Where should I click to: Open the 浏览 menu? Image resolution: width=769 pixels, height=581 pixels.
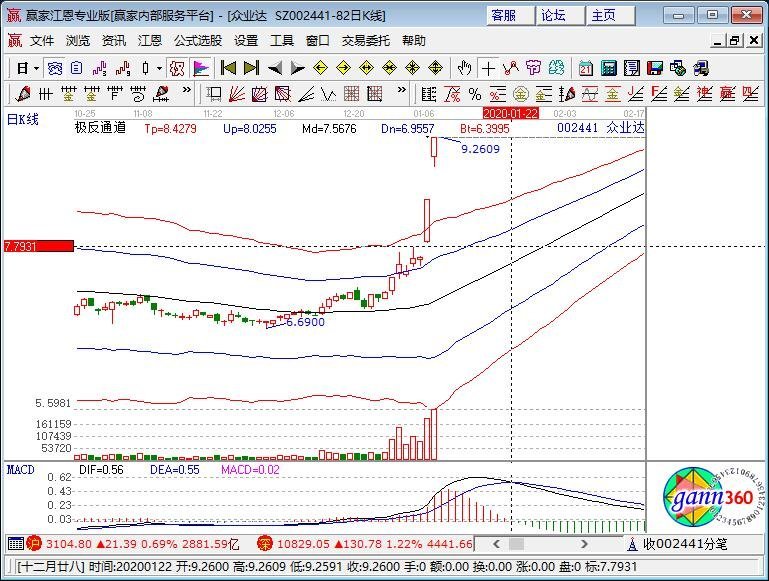78,41
